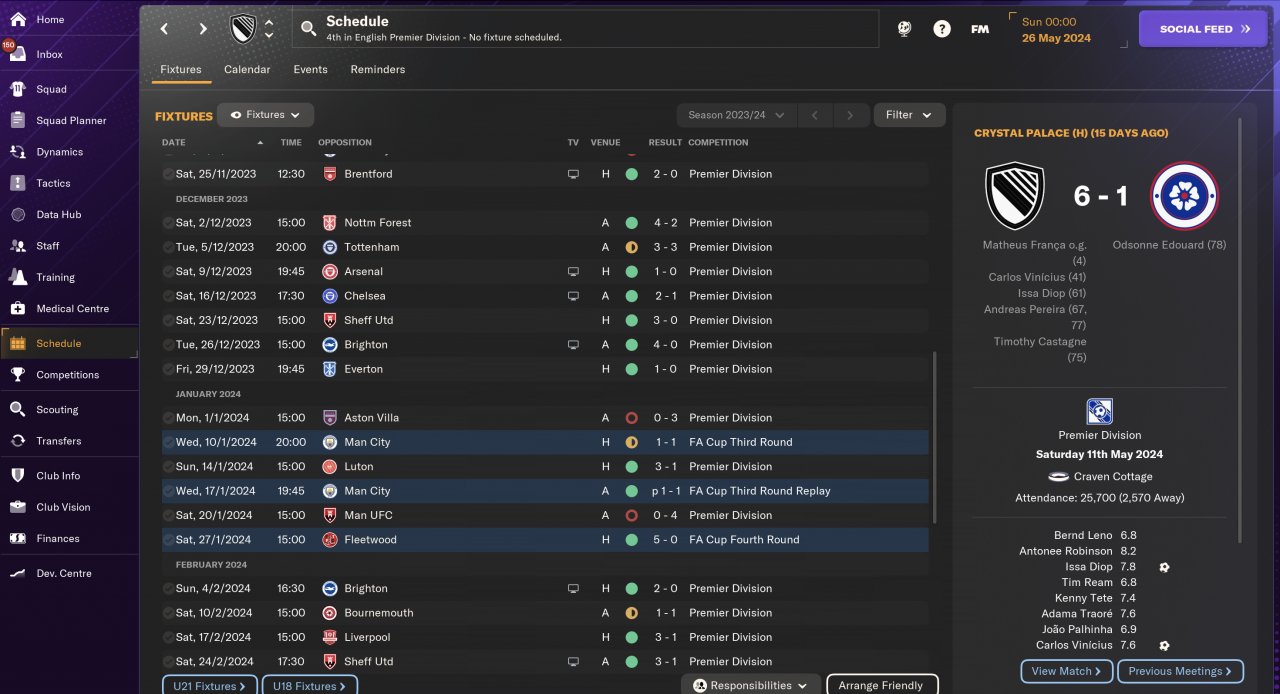
Task: Click the club badge in top bar
Action: pos(243,29)
